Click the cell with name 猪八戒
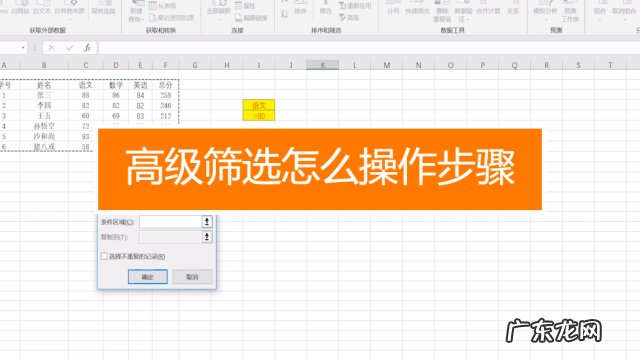 tap(44, 147)
